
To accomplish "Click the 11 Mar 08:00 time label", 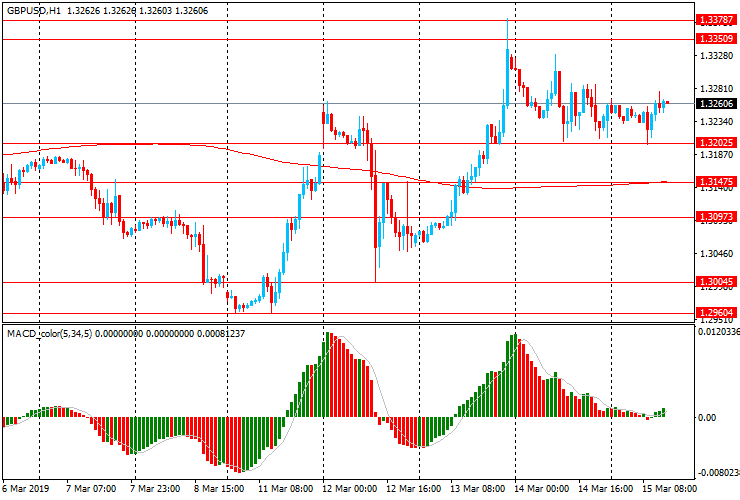I will point(284,490).
